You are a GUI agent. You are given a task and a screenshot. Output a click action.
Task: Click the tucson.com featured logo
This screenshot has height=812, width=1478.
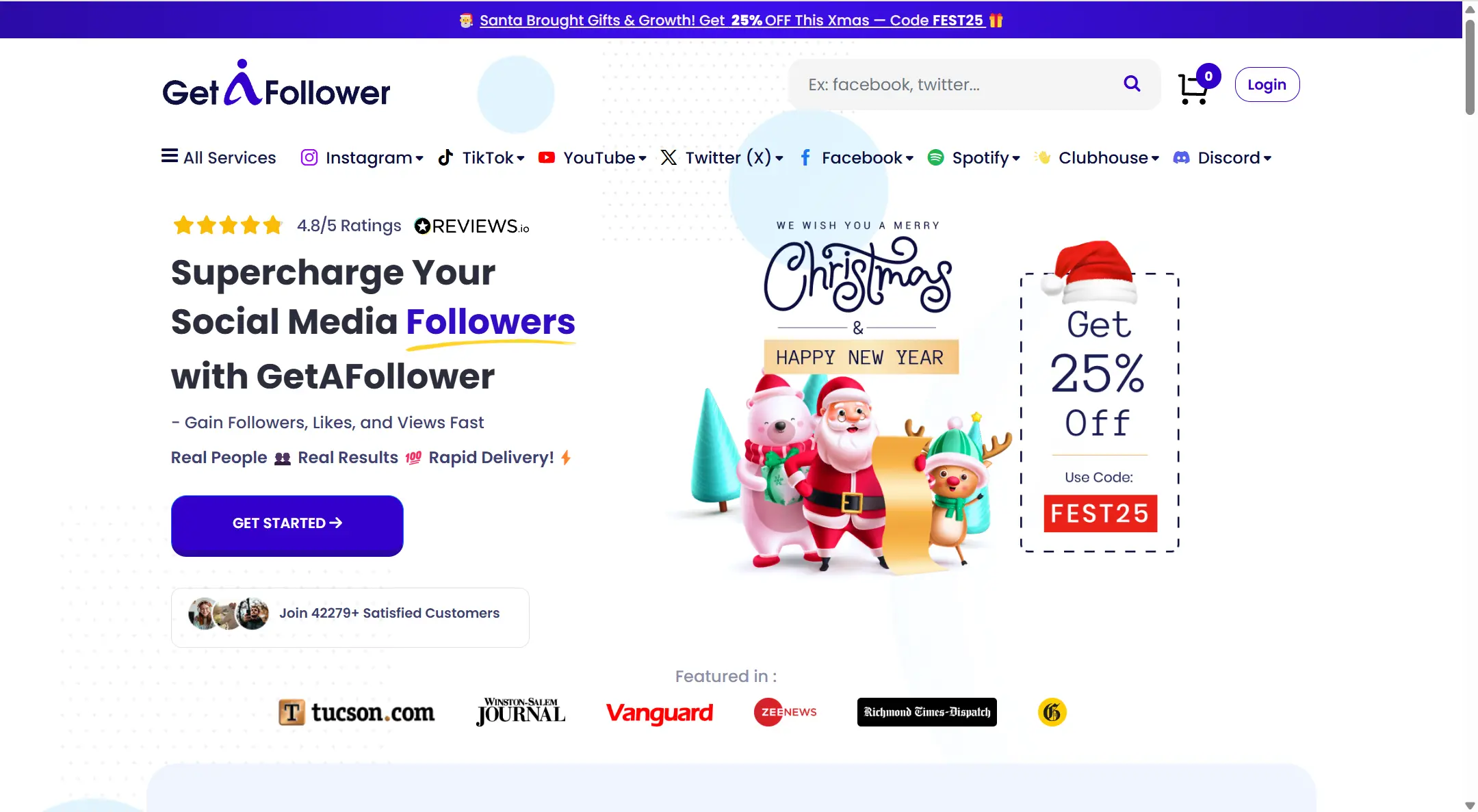point(356,712)
